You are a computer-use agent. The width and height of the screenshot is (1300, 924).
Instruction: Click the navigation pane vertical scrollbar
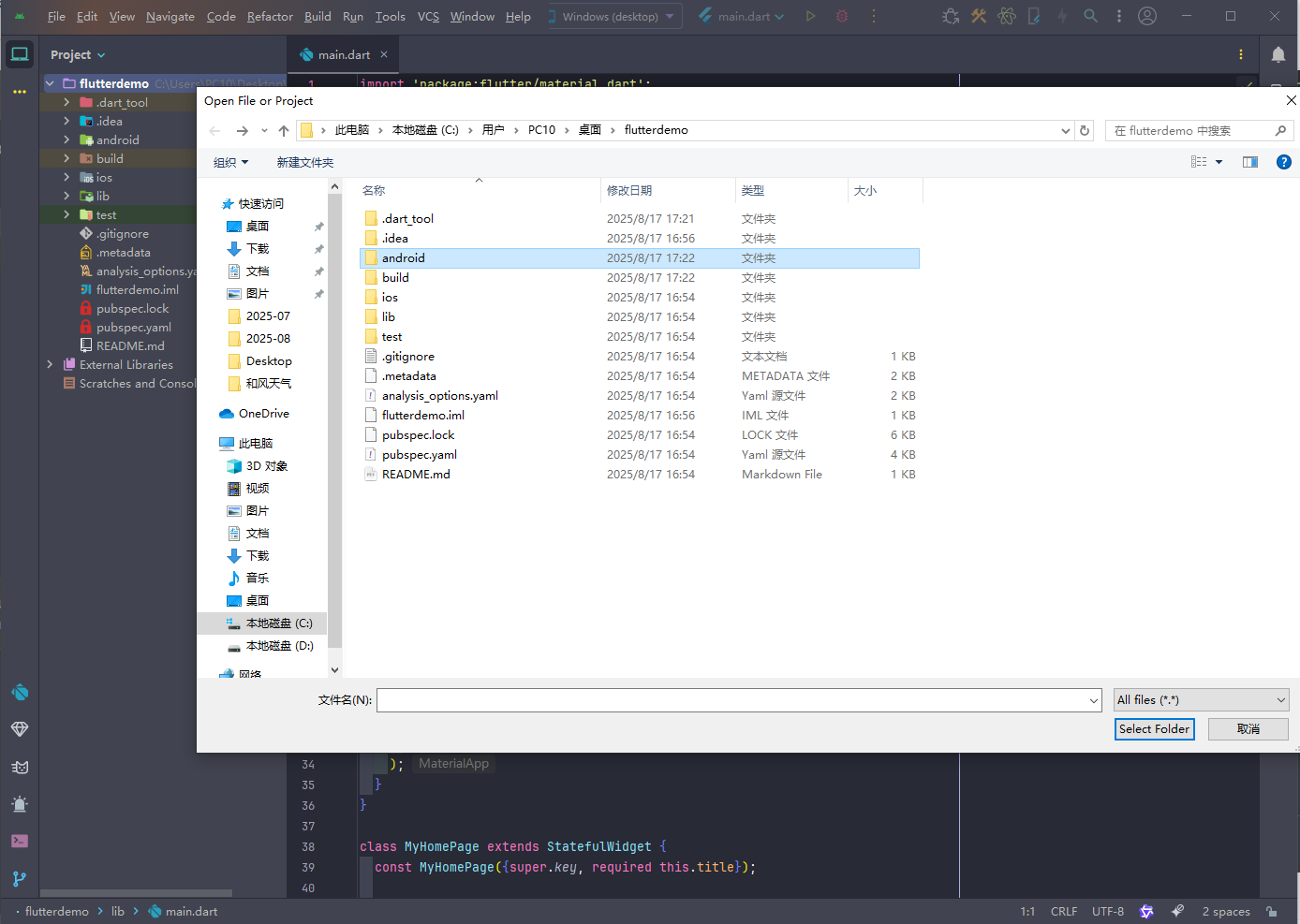[335, 421]
